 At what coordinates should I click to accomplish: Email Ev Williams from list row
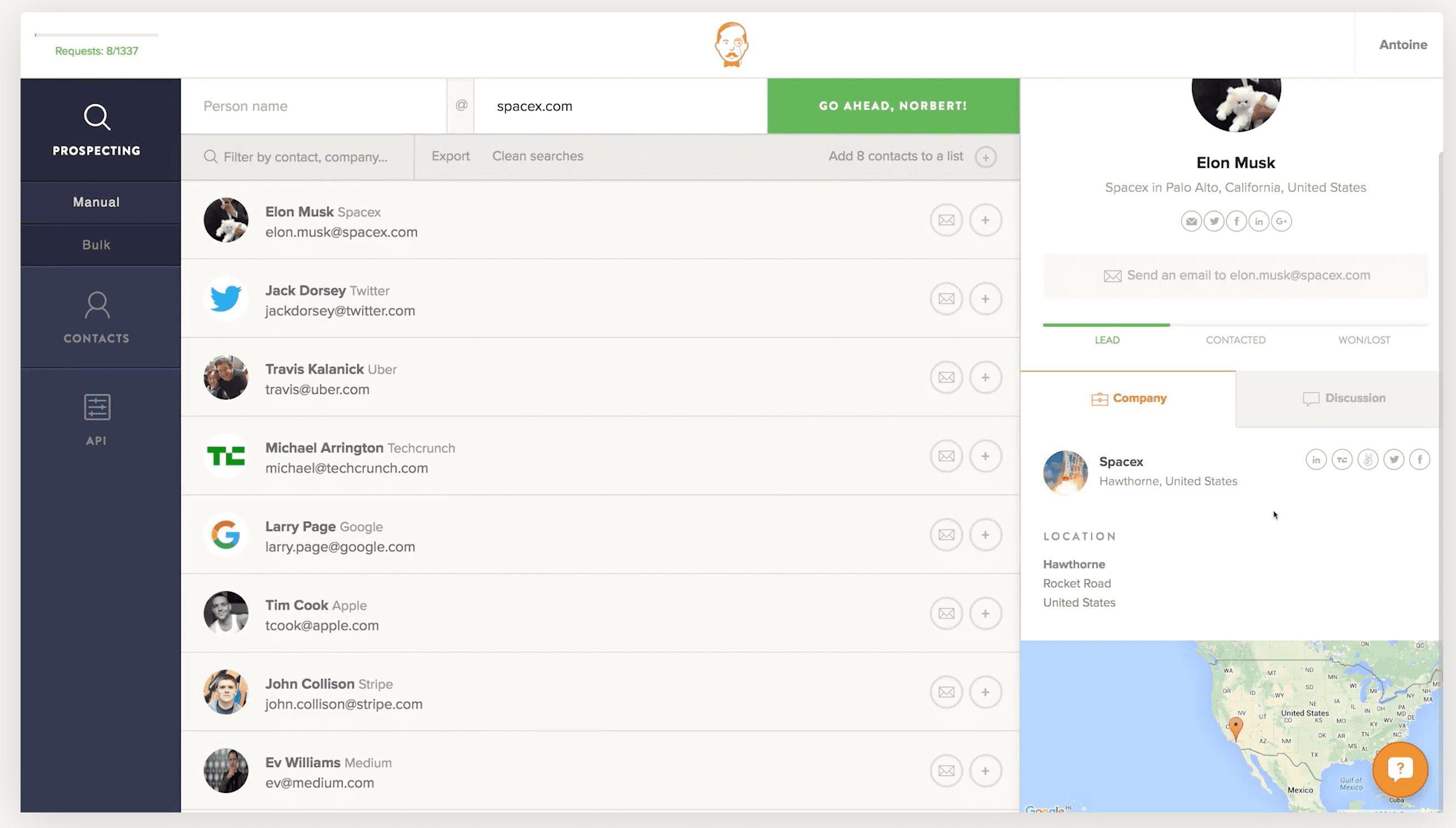pyautogui.click(x=946, y=771)
